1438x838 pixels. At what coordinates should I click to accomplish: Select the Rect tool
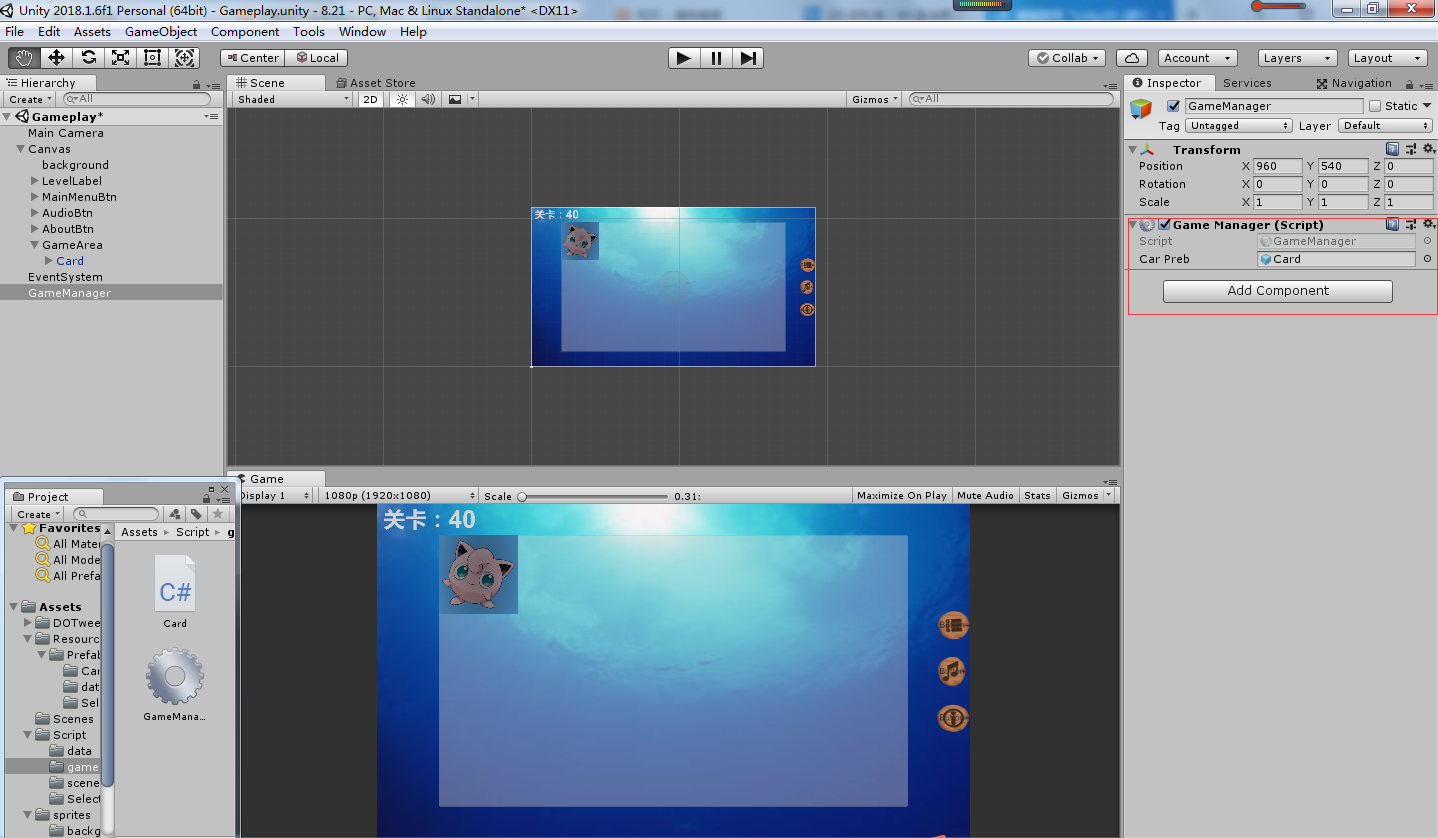[152, 58]
